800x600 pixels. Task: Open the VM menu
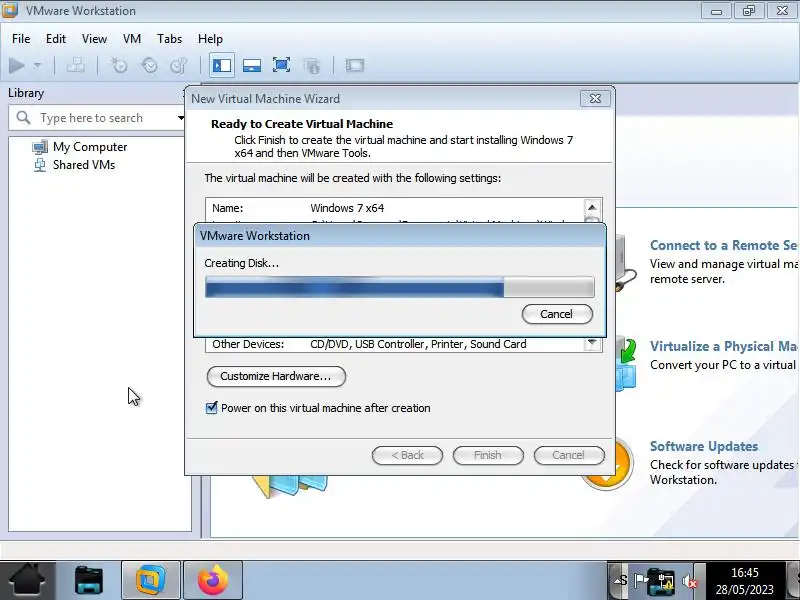tap(132, 39)
